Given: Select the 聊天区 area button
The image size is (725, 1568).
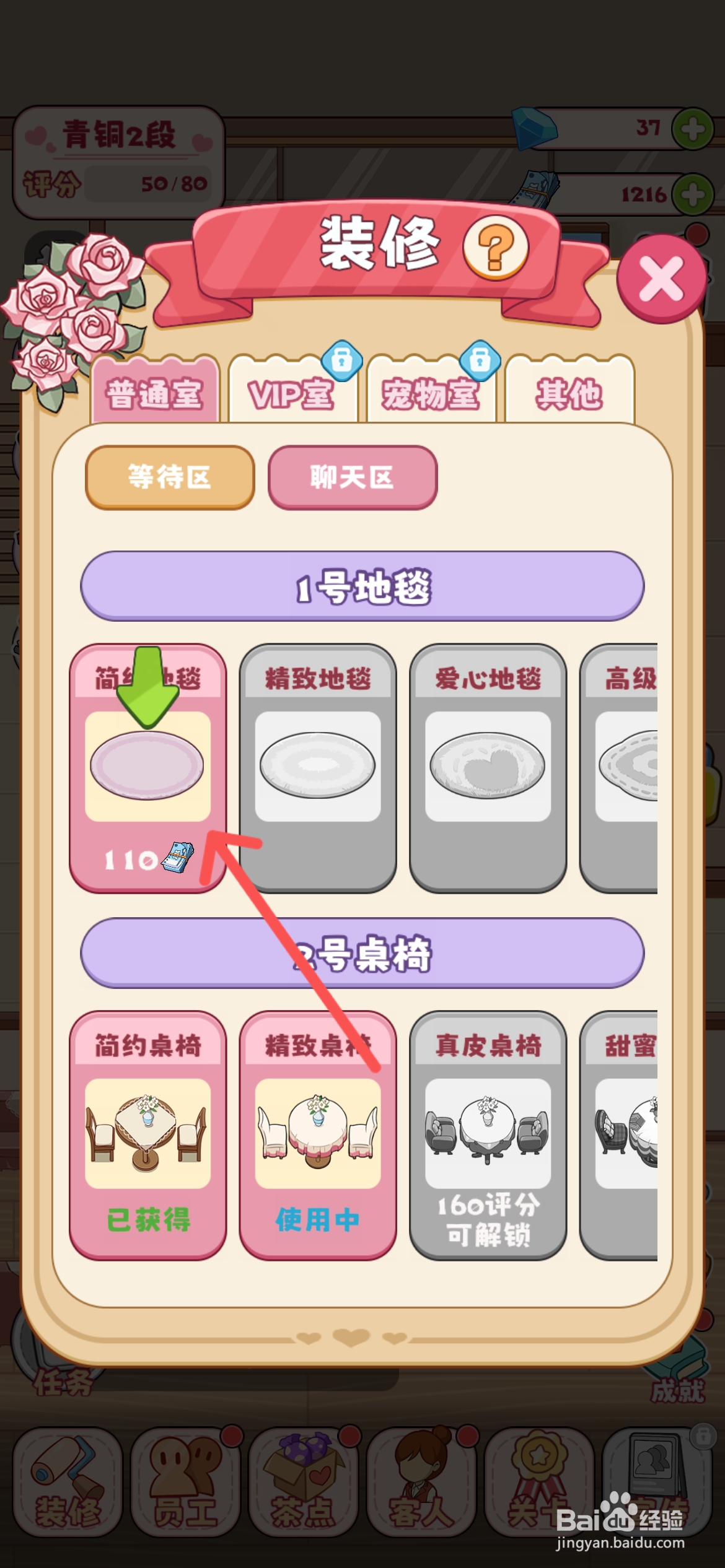Looking at the screenshot, I should (353, 477).
